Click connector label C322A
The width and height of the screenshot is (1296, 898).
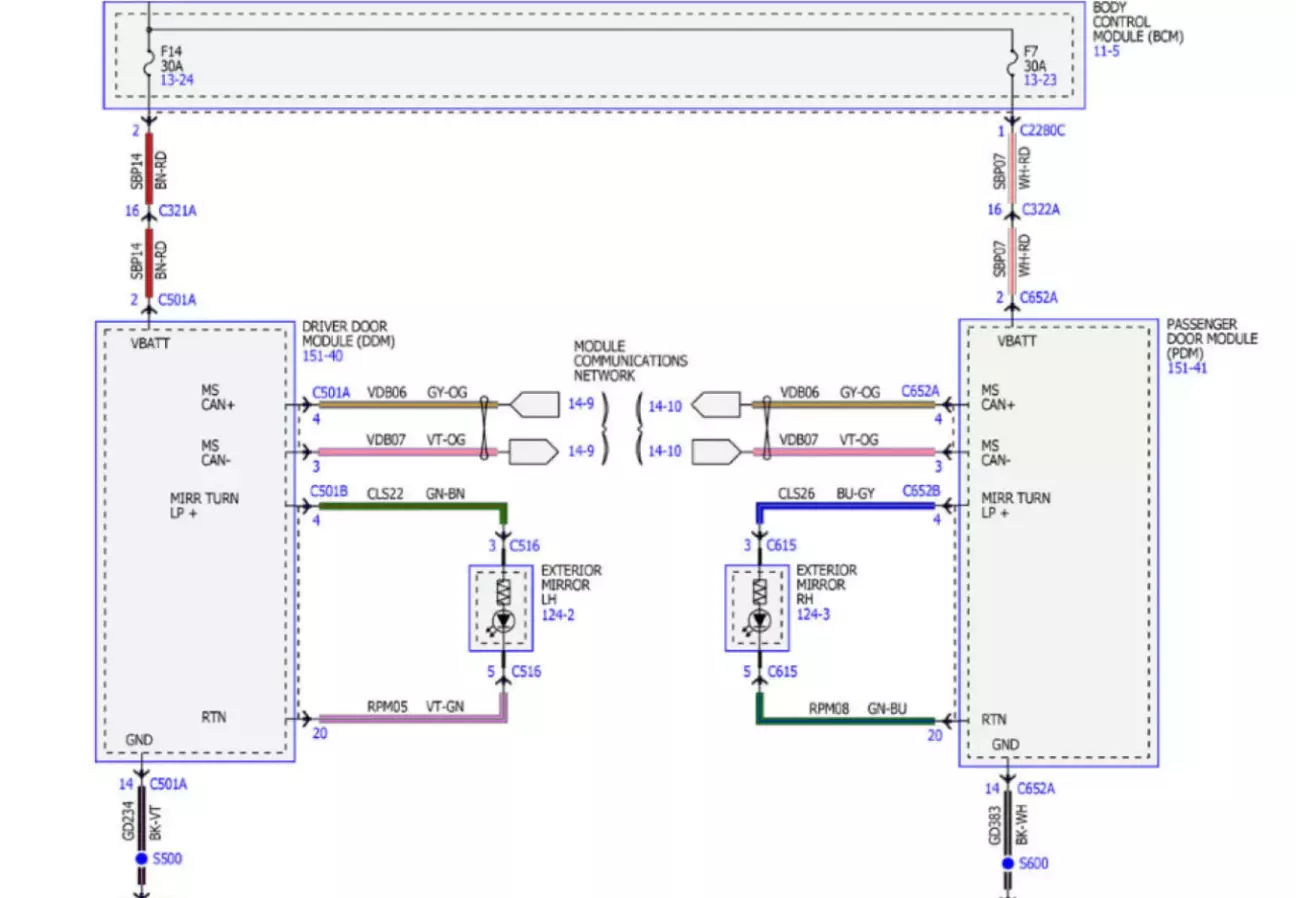(x=1040, y=209)
